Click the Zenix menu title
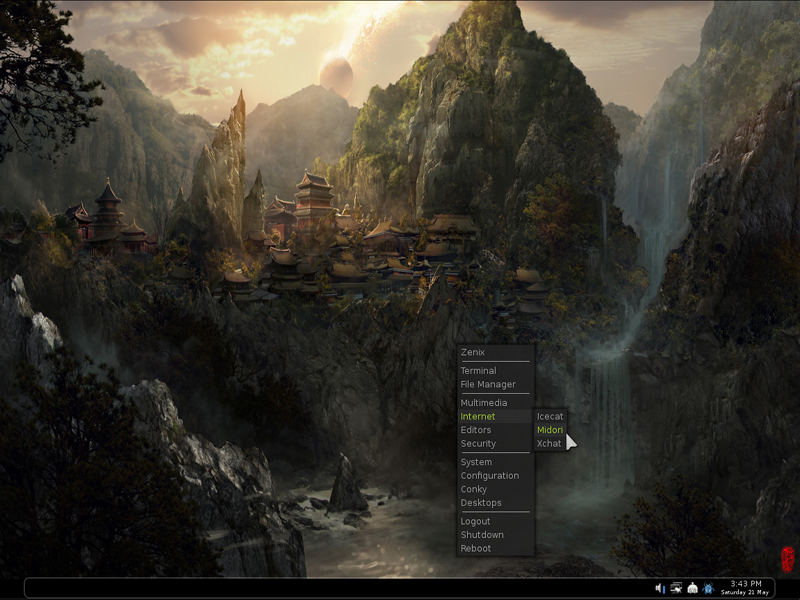Screen dimensions: 800x600 click(x=495, y=352)
